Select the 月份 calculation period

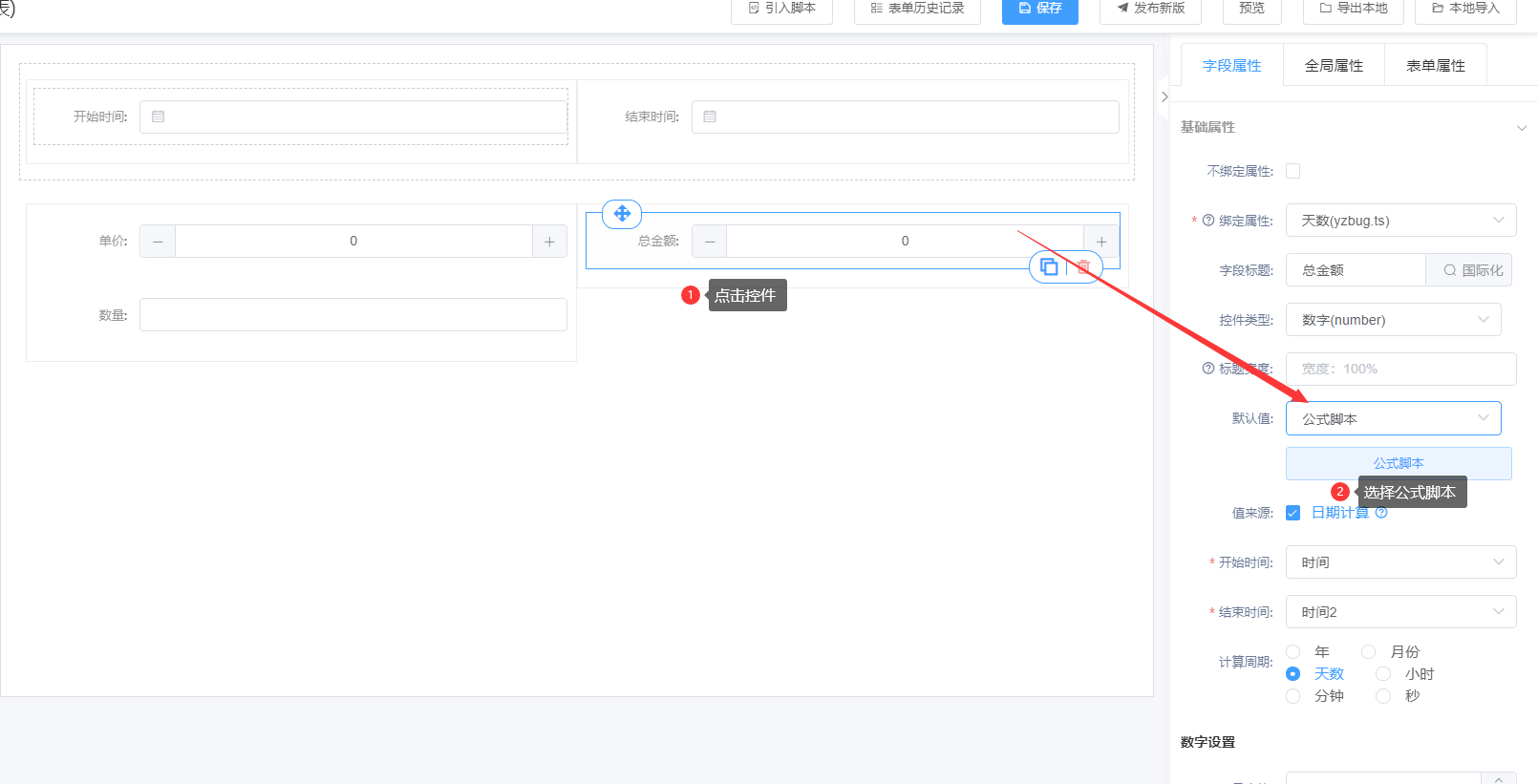[1369, 652]
